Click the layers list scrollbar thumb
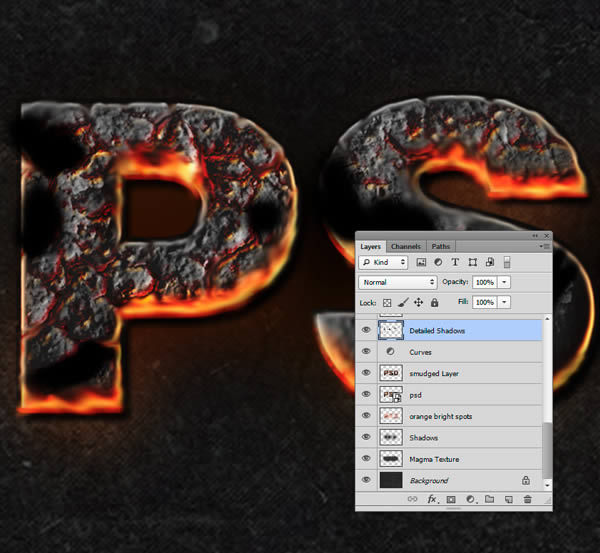Screen dimensions: 600x553 tap(547, 450)
